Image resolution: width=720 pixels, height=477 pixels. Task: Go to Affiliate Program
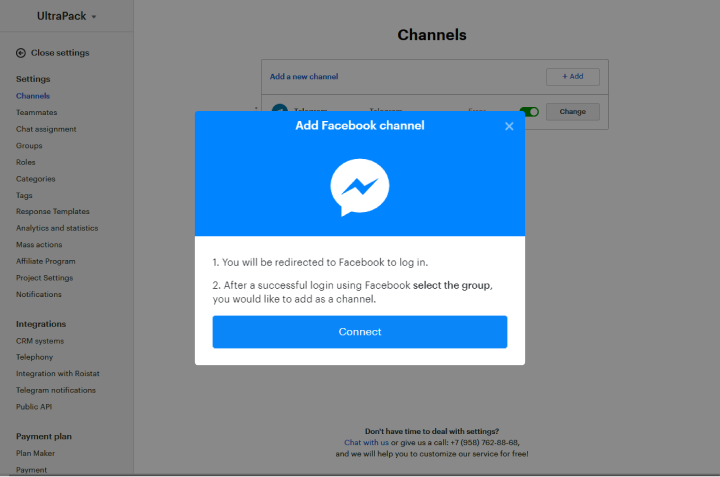click(45, 261)
